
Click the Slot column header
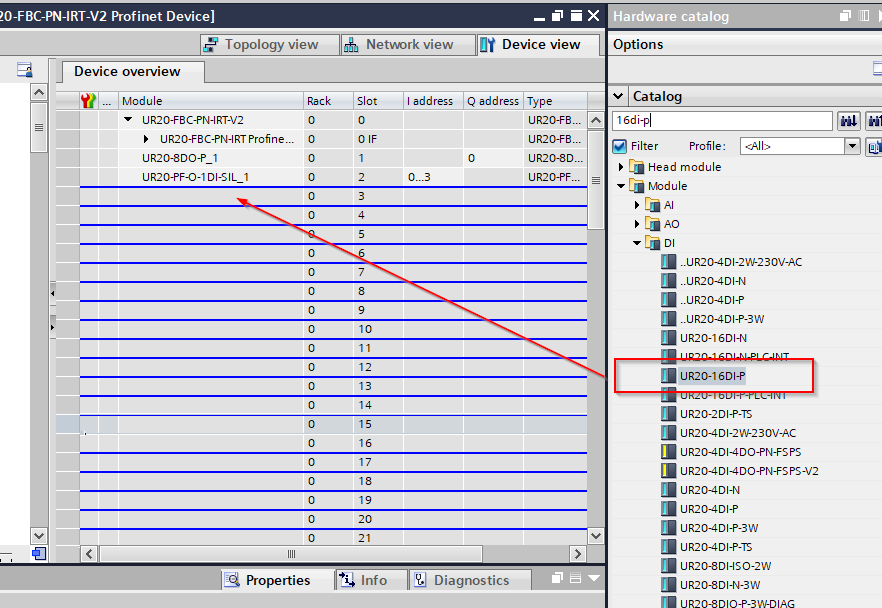tap(378, 101)
